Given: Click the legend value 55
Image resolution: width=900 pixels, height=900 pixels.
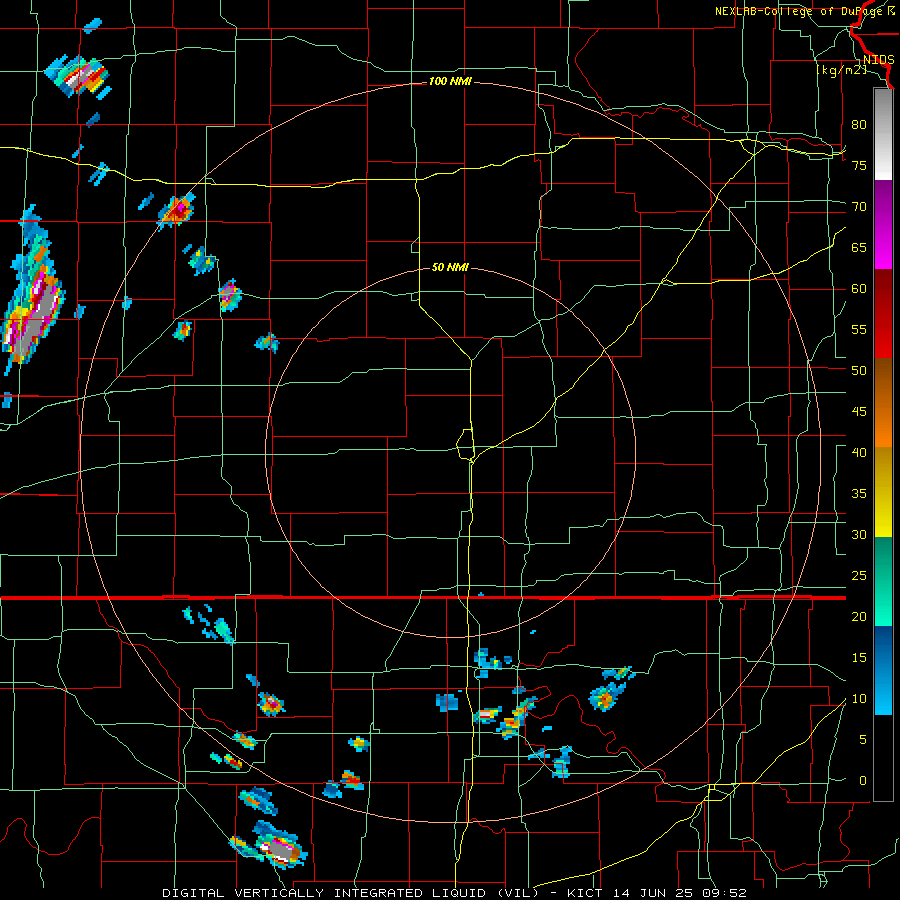Looking at the screenshot, I should coord(859,329).
